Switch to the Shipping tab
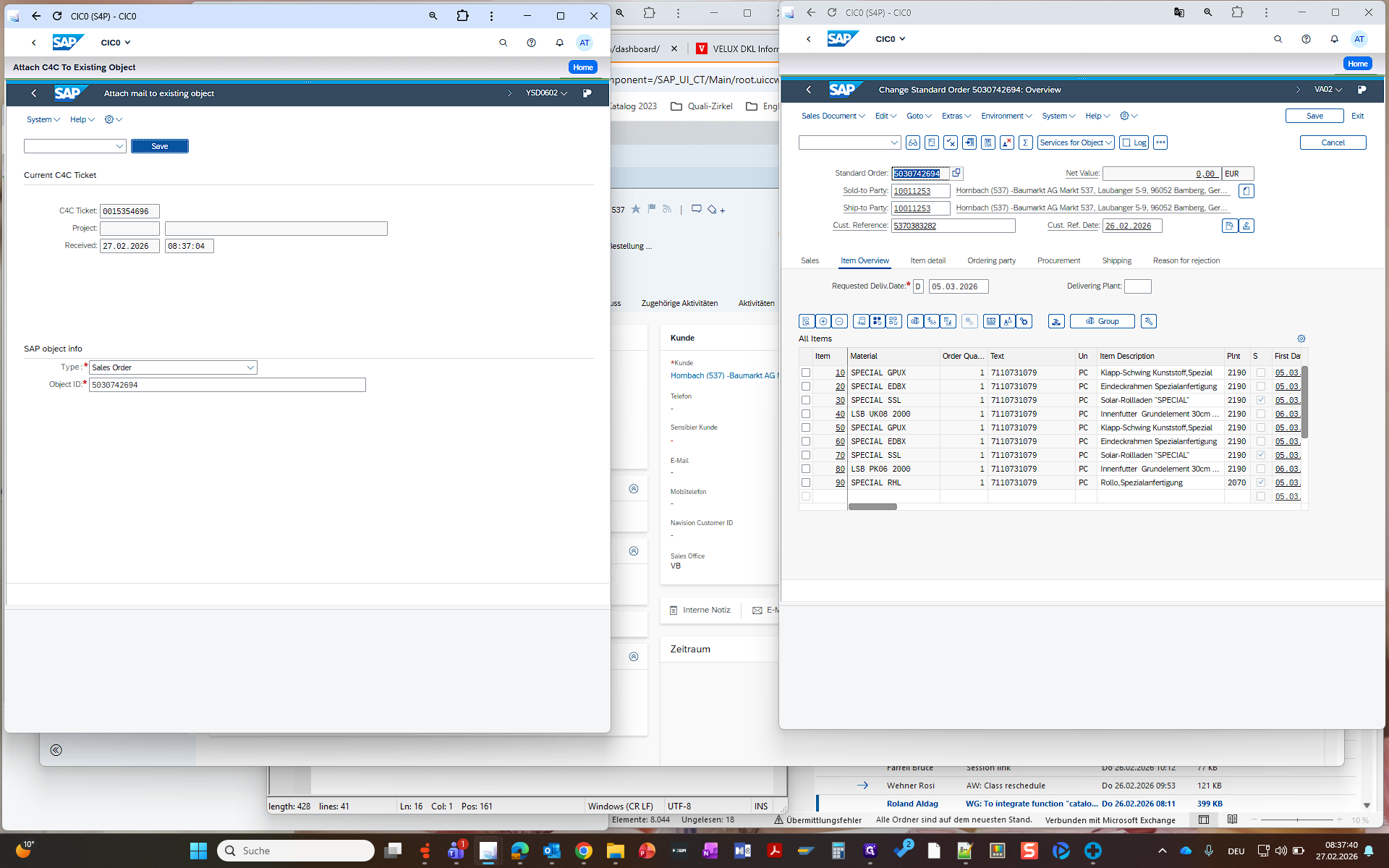The height and width of the screenshot is (868, 1389). point(1116,260)
